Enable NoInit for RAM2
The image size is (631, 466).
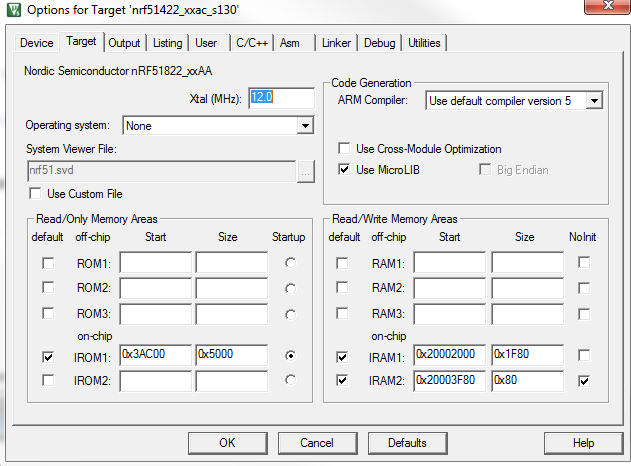(x=584, y=288)
